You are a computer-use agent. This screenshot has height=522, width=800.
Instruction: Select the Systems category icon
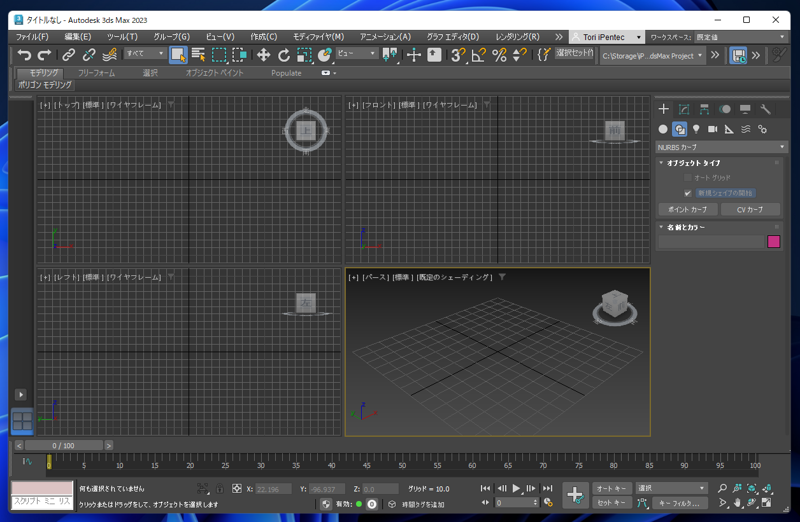tap(762, 129)
